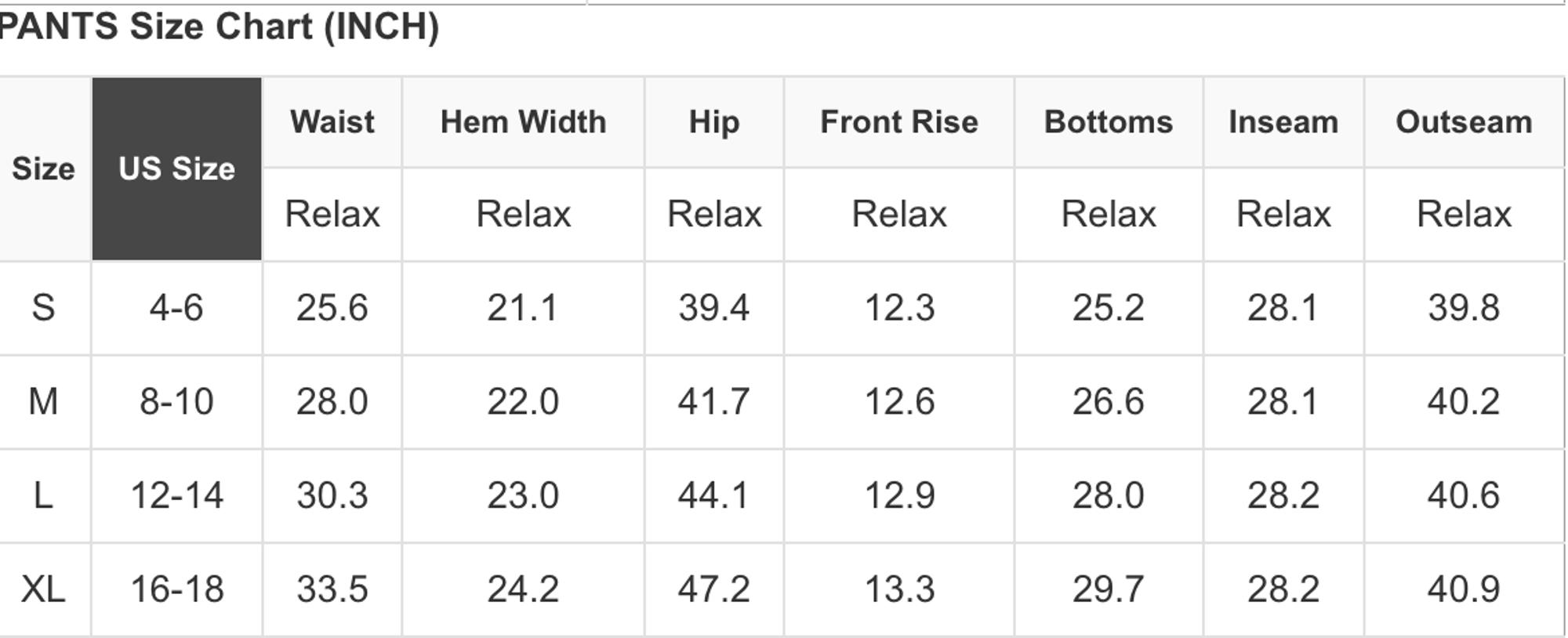
Task: Click the PANTS Size Chart (INCH) title
Action: (x=219, y=27)
